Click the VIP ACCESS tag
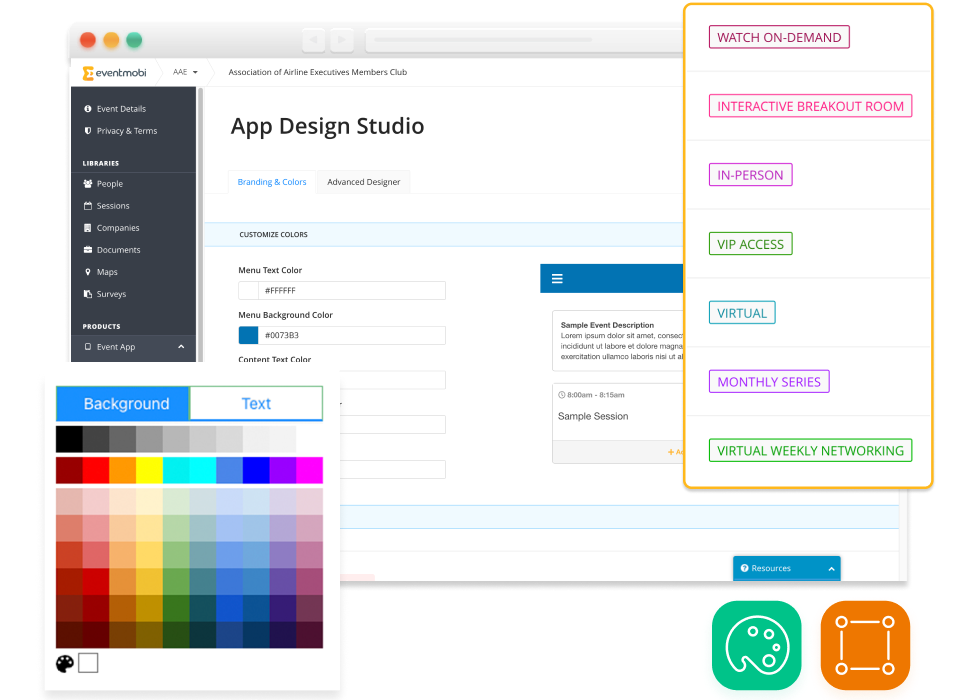978x700 pixels. (x=750, y=244)
